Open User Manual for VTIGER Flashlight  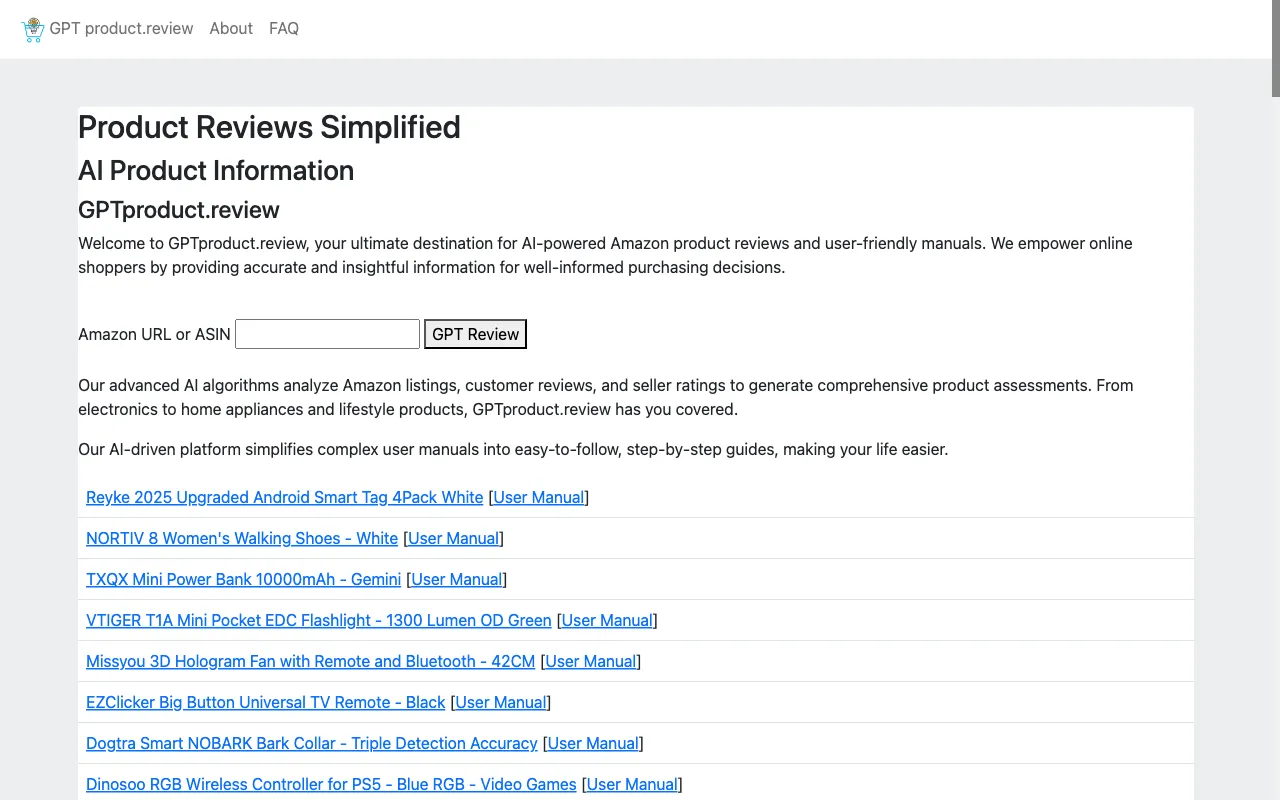tap(607, 620)
